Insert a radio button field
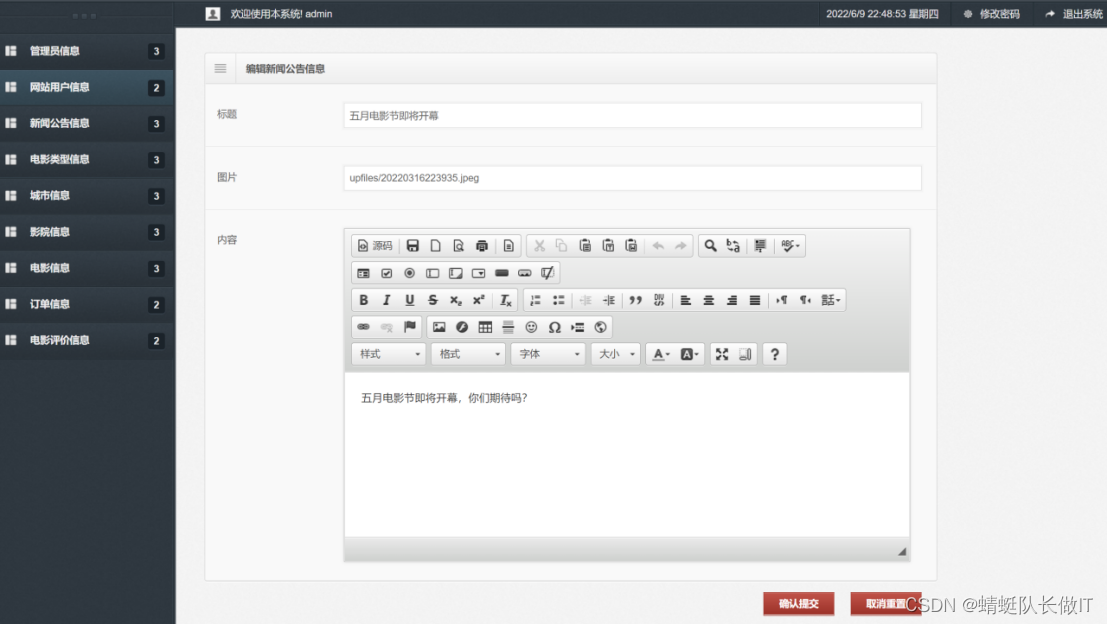Viewport: 1108px width, 625px height. [409, 273]
